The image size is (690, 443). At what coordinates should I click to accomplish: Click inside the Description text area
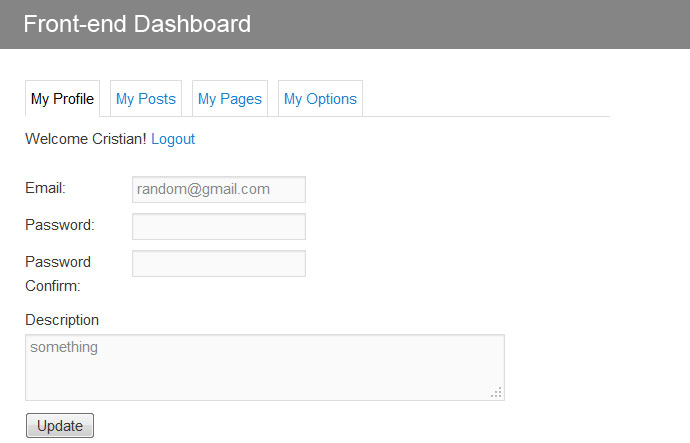265,367
